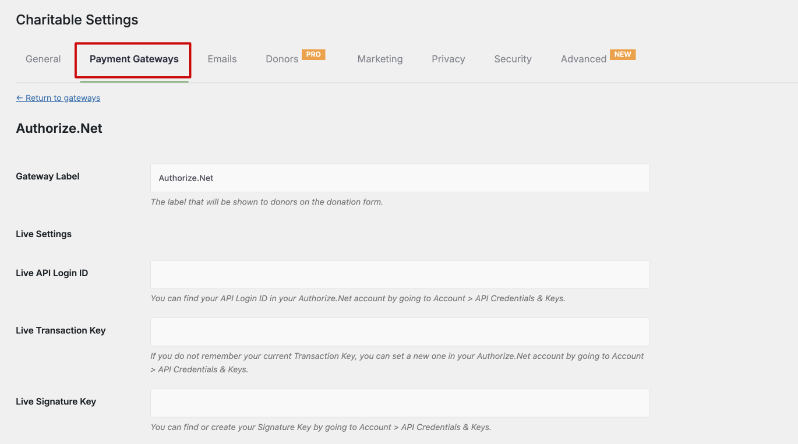The width and height of the screenshot is (798, 444).
Task: Click the Transaction Key help description
Action: point(397,363)
